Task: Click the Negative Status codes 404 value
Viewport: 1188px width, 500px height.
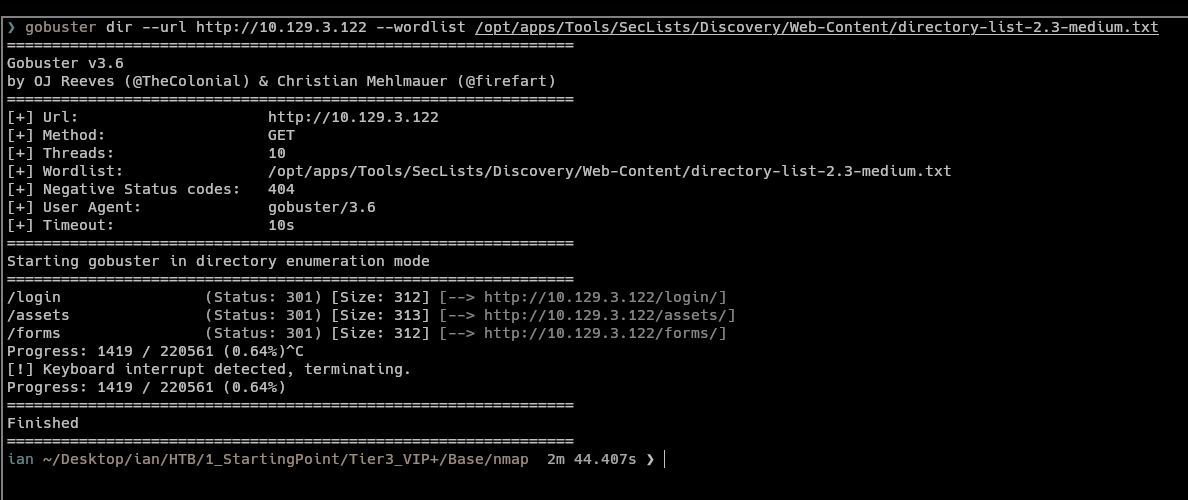Action: point(281,189)
